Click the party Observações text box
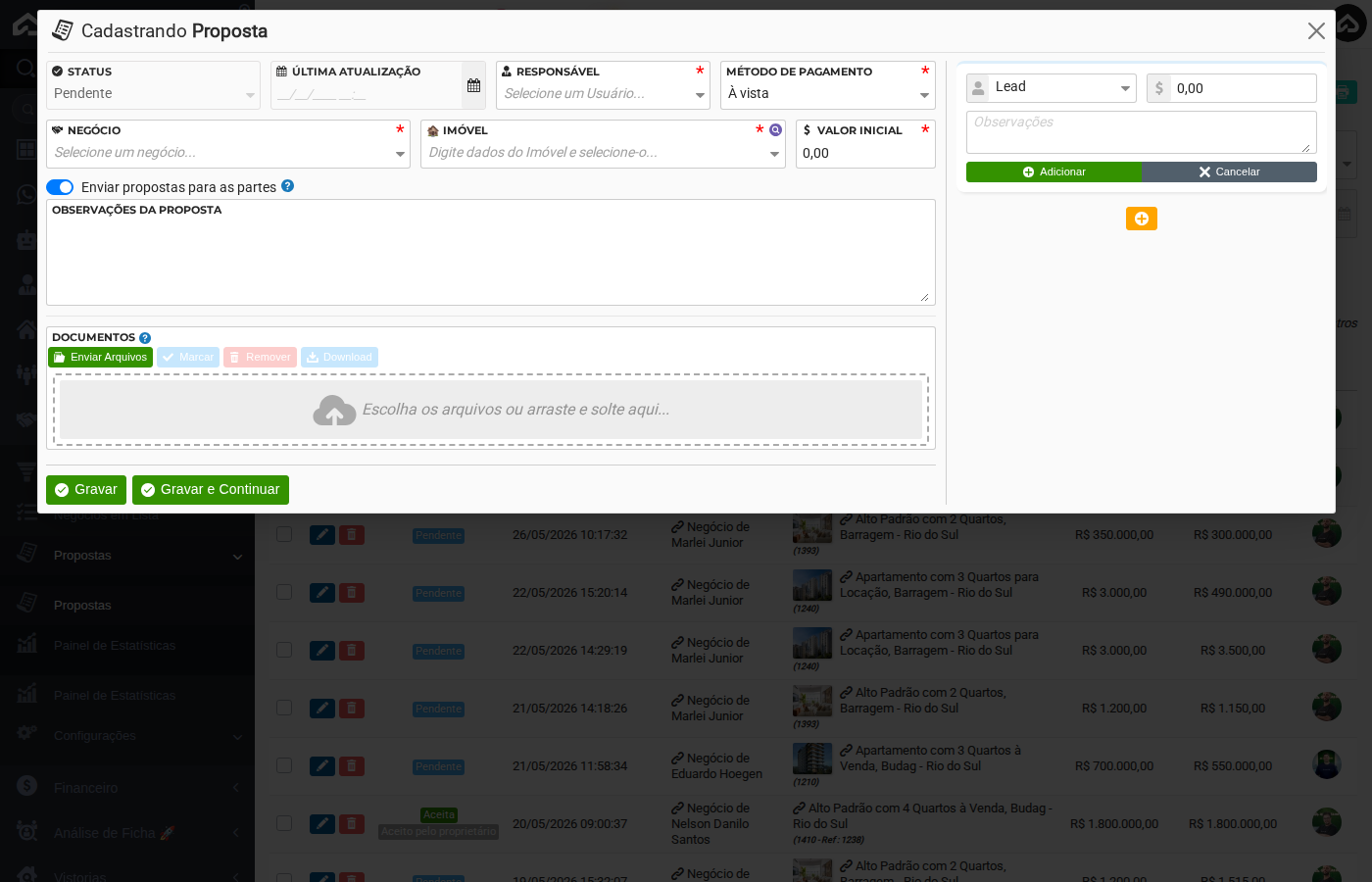 pos(1142,132)
